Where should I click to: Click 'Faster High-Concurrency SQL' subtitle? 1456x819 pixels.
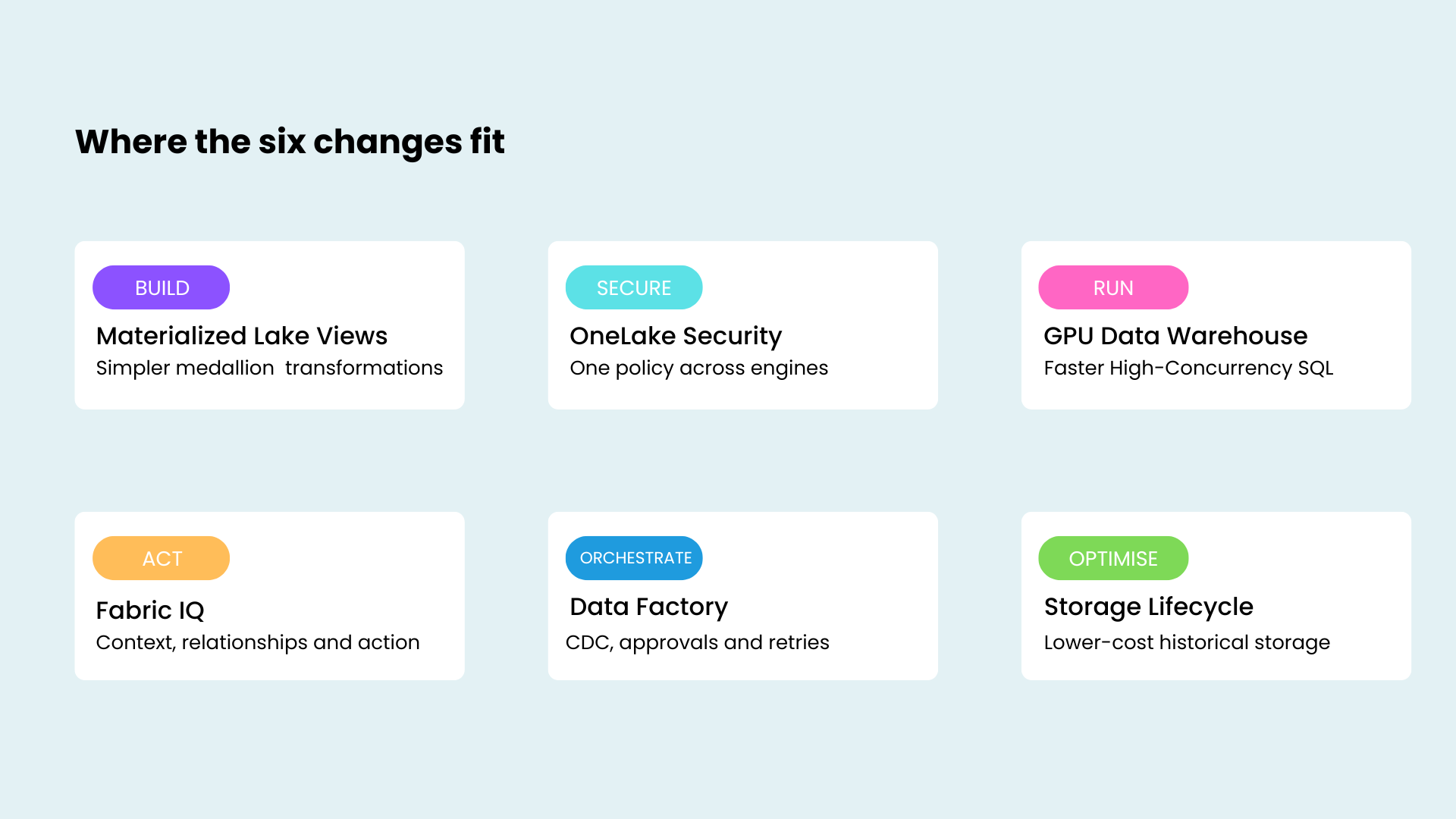coord(1188,368)
